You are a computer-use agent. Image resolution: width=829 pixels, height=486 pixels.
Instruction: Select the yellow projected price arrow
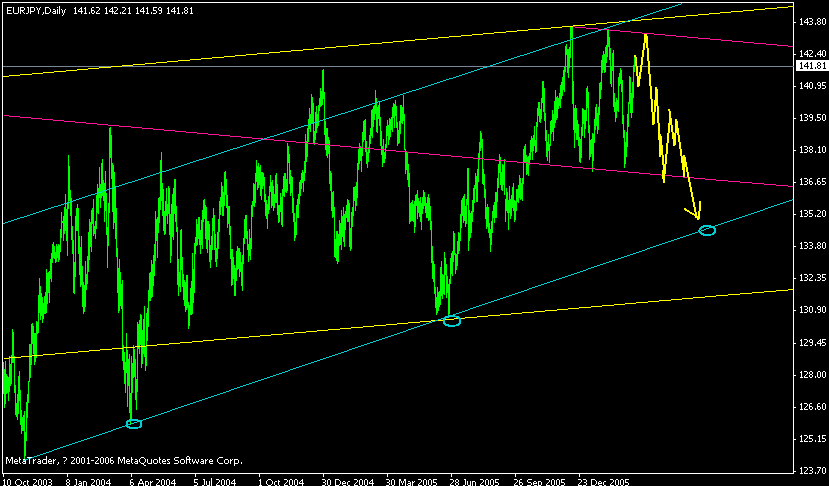point(667,127)
